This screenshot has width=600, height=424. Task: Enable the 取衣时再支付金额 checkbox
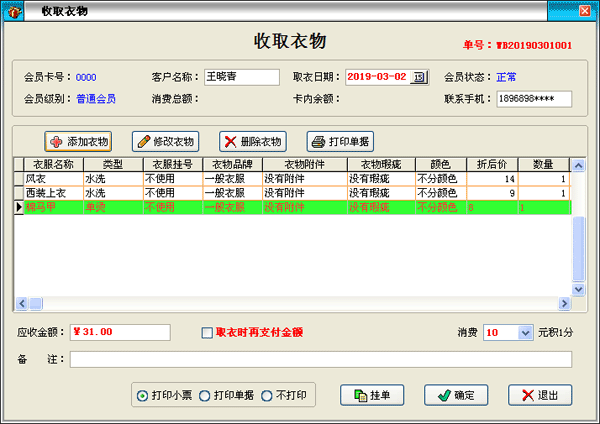pos(207,332)
